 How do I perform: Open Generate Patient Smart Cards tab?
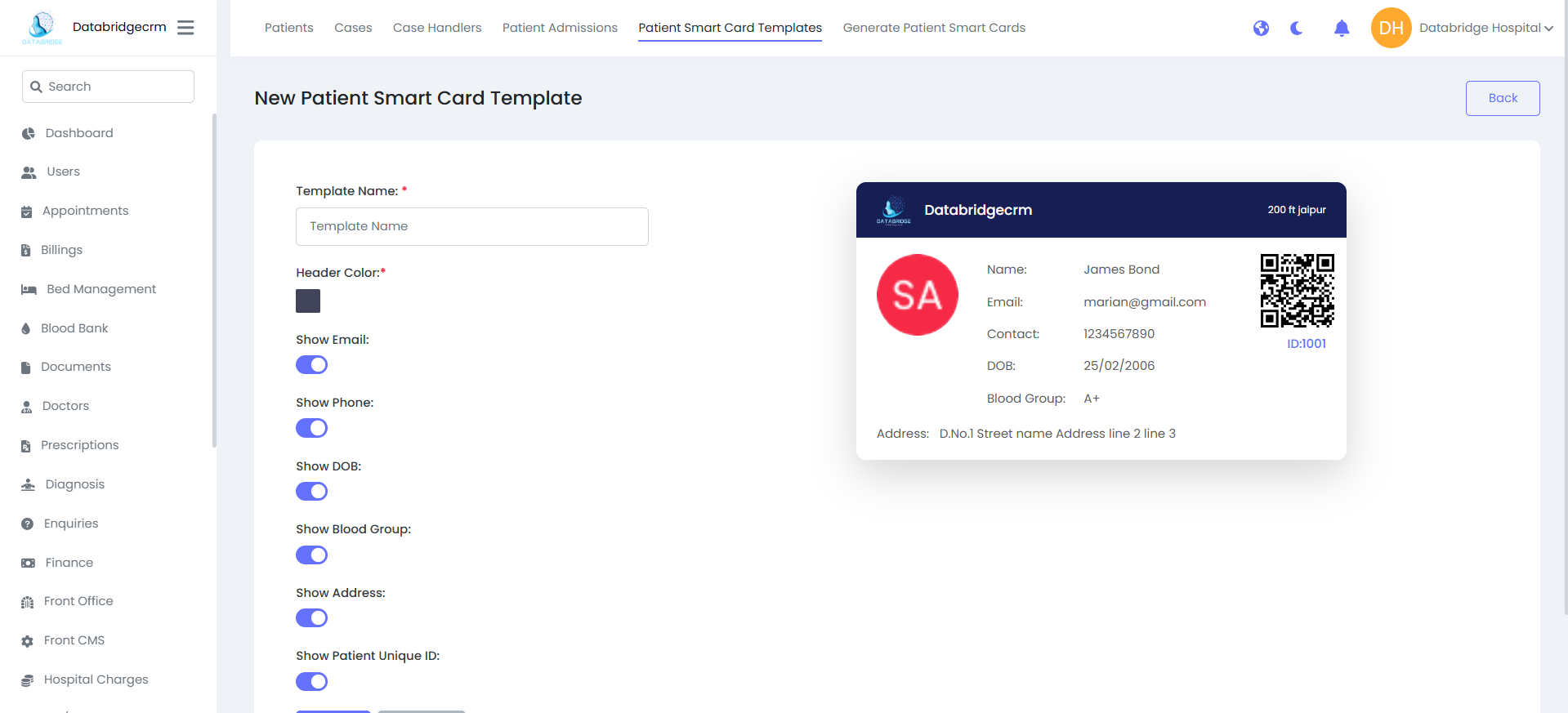pyautogui.click(x=934, y=28)
